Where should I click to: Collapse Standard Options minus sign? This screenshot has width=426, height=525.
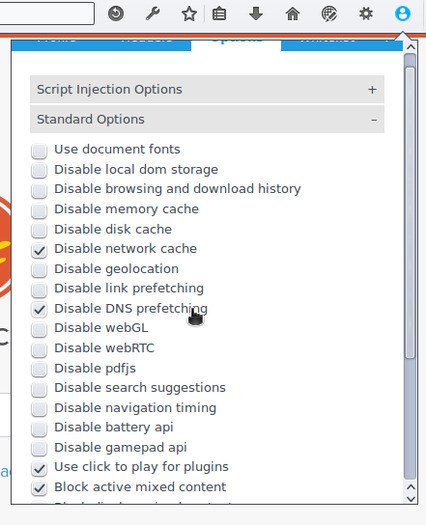pos(374,120)
